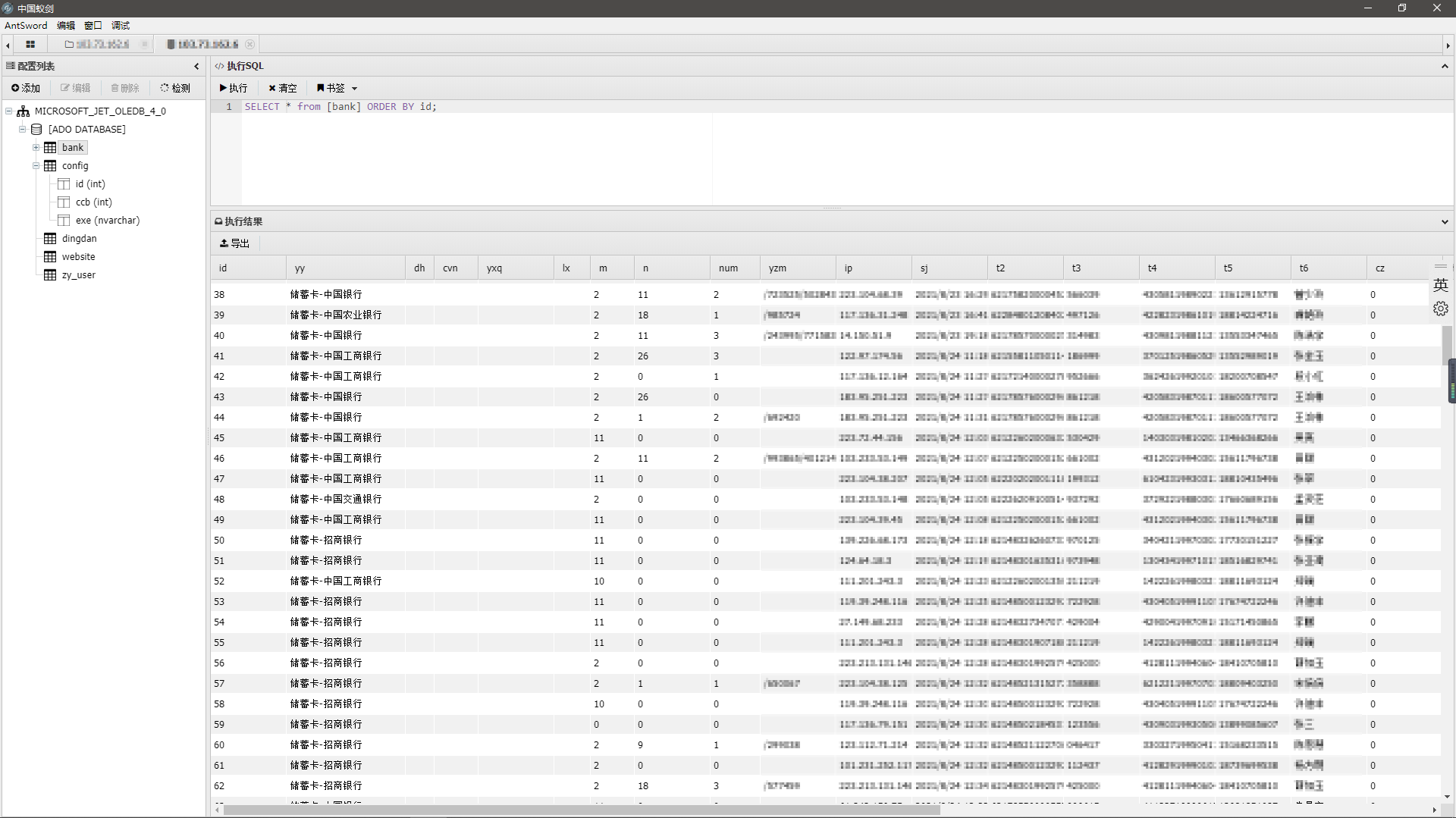Select the bank table in the tree
Viewport: 1456px width, 818px height.
[73, 148]
